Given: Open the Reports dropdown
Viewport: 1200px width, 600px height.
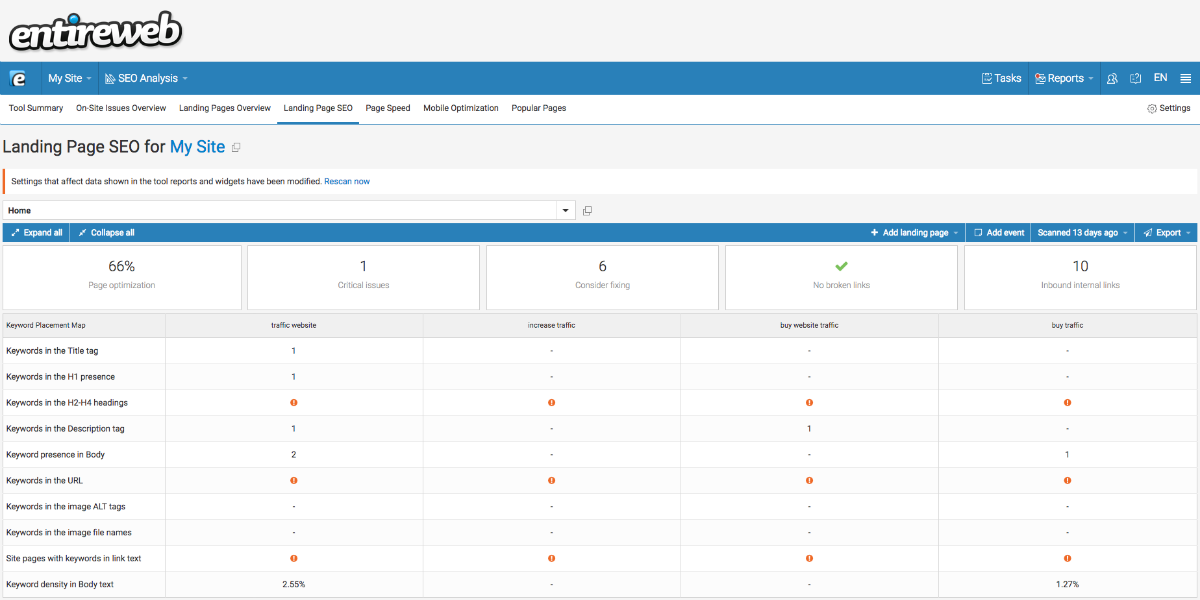Looking at the screenshot, I should (x=1064, y=78).
